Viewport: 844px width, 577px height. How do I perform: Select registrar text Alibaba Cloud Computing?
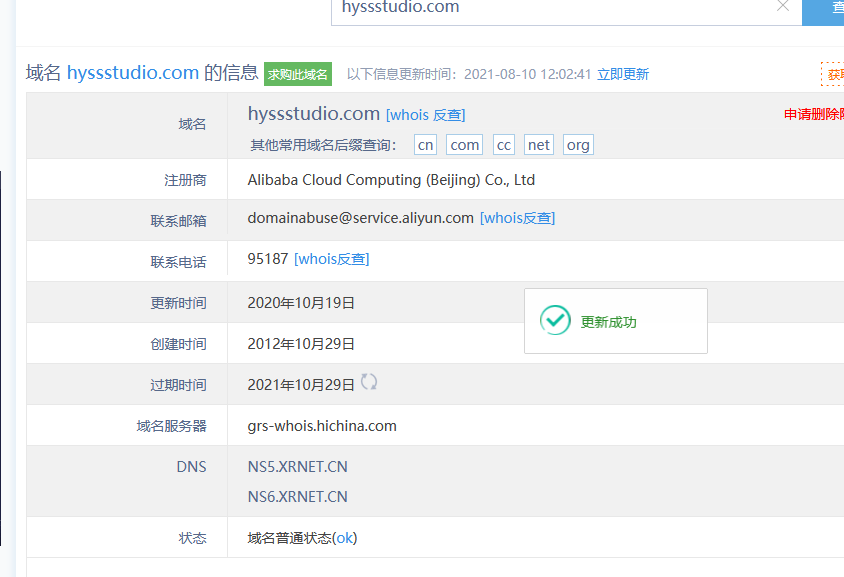point(391,180)
